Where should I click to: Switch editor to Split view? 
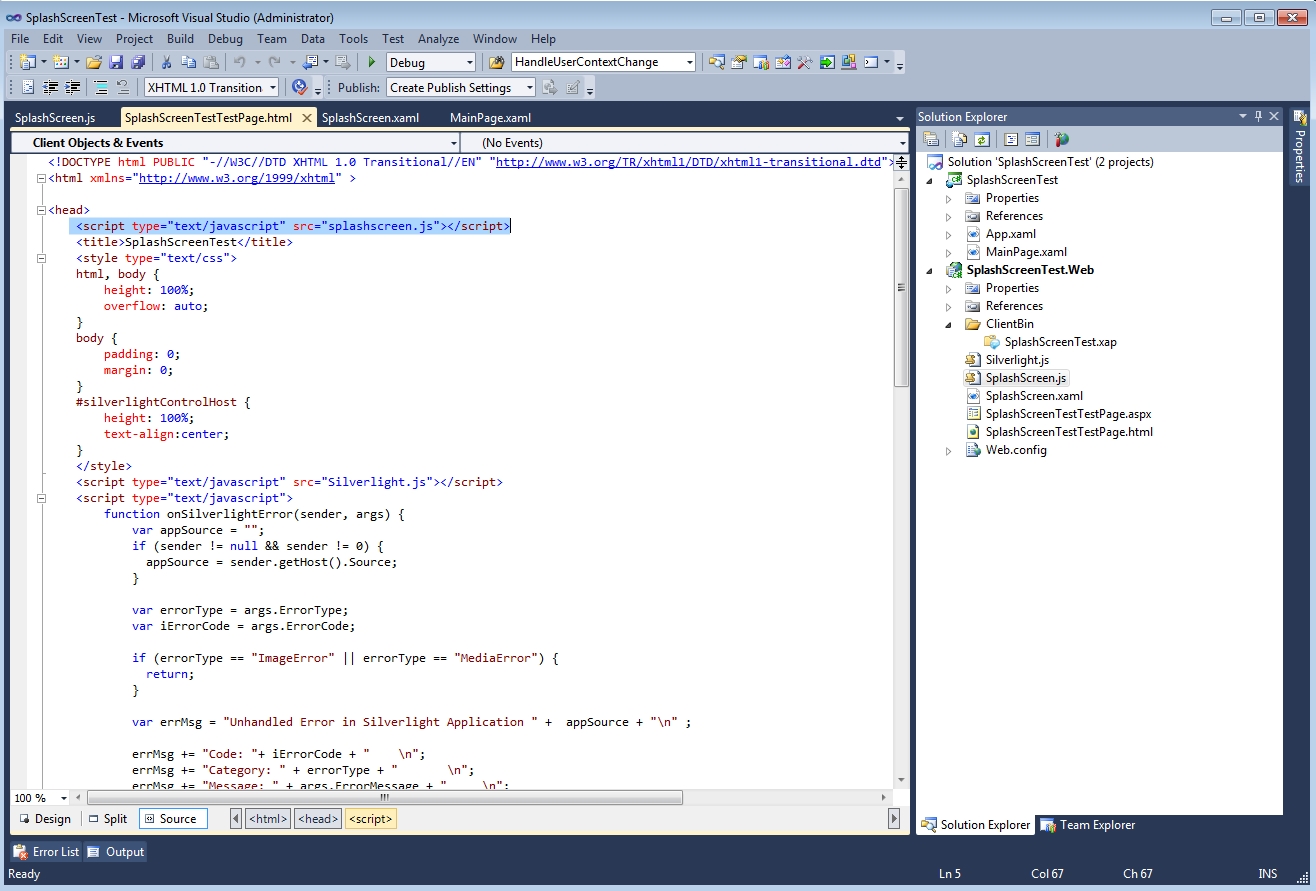[x=107, y=819]
